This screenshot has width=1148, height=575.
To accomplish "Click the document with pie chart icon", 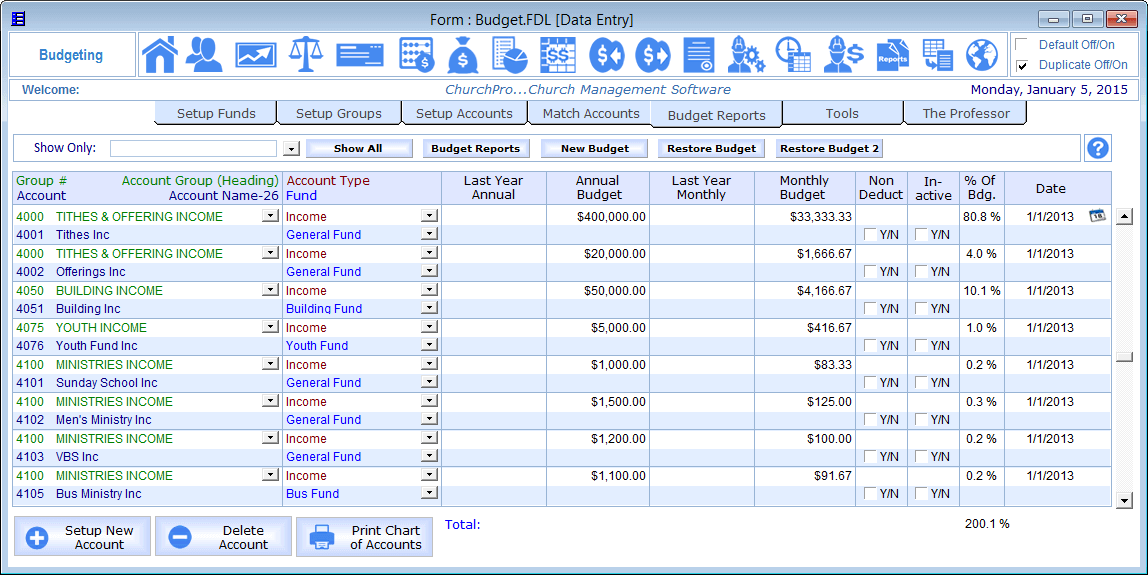I will 510,55.
